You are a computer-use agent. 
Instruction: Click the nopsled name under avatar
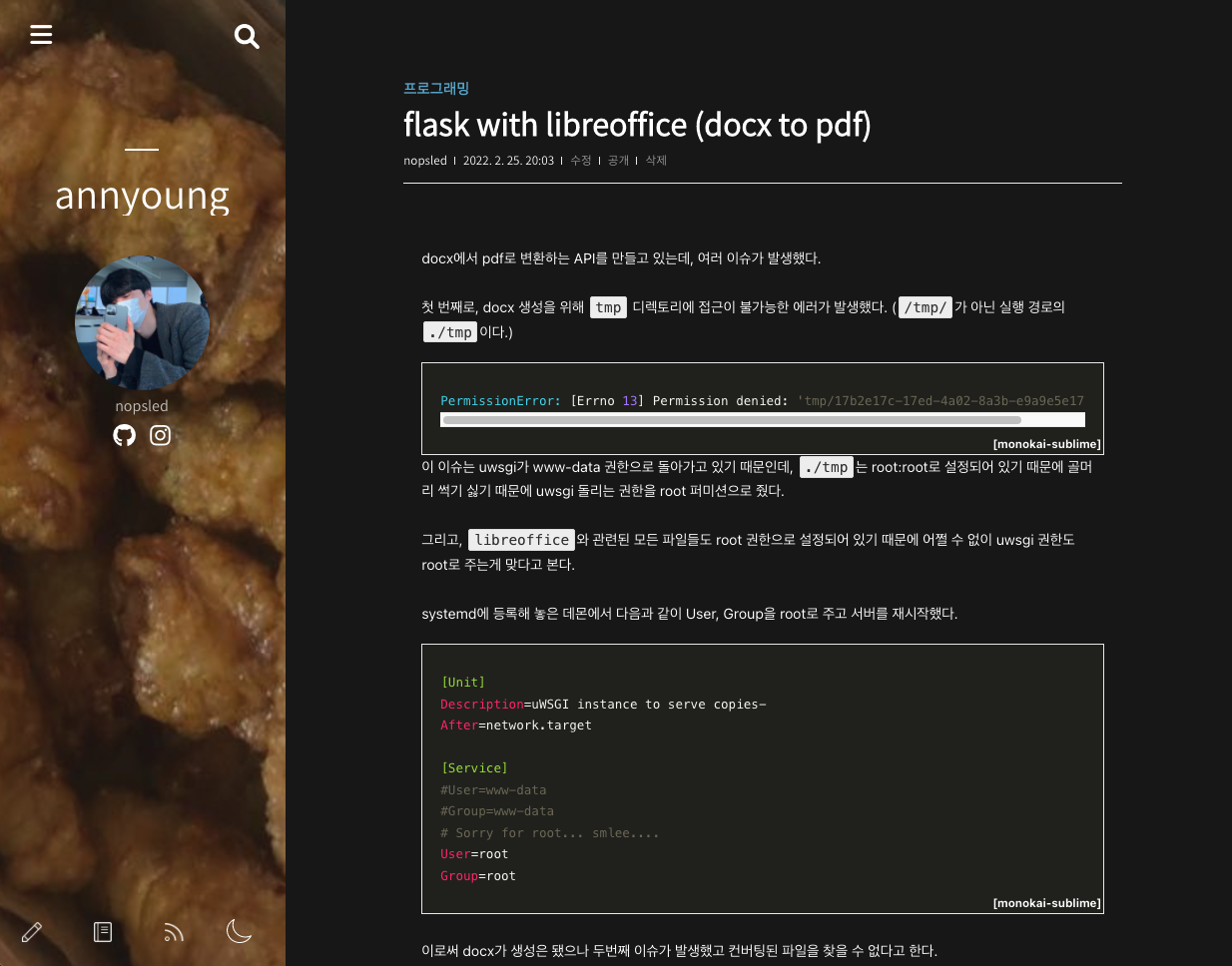pos(142,406)
